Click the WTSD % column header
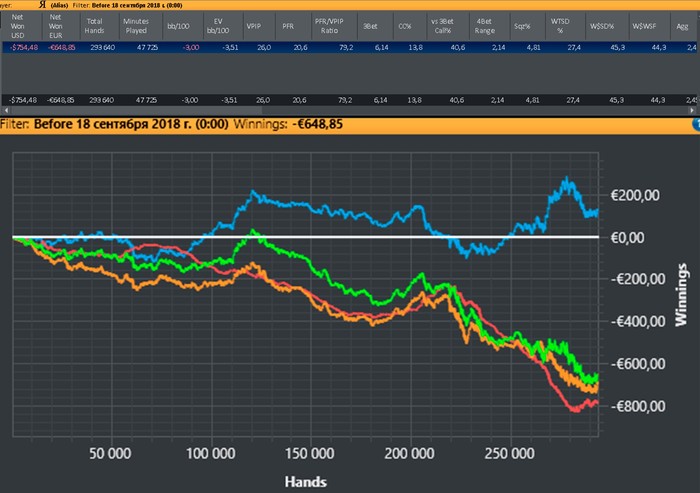Viewport: 700px width, 493px height. [x=565, y=26]
